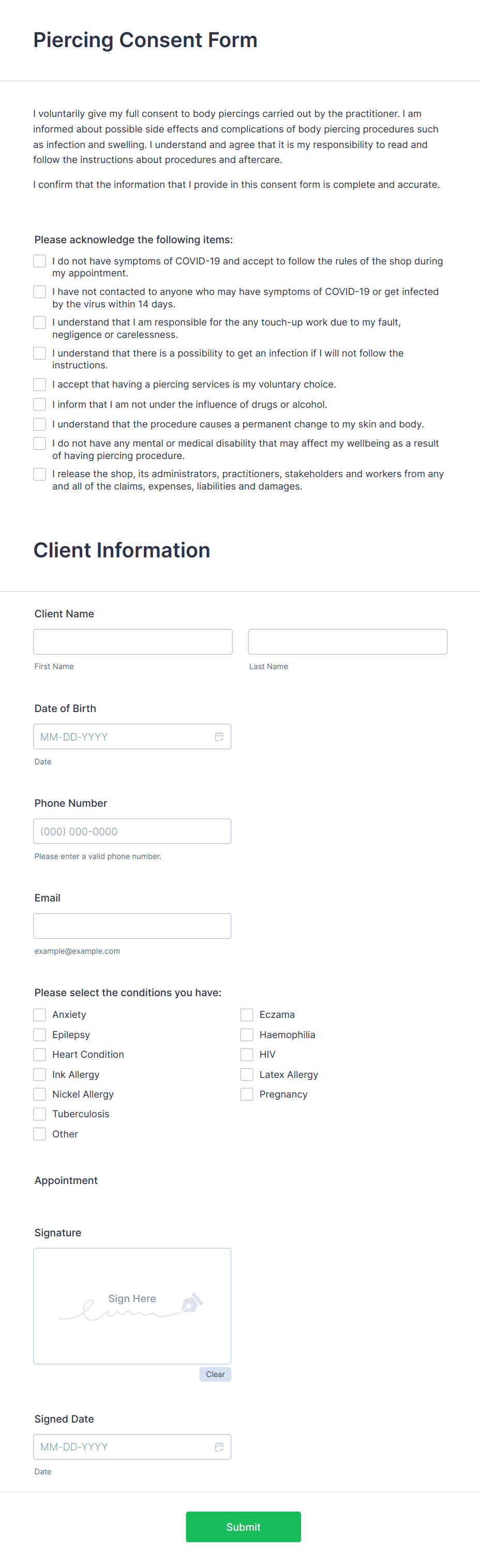
Task: Check the Other condition option
Action: (39, 1134)
